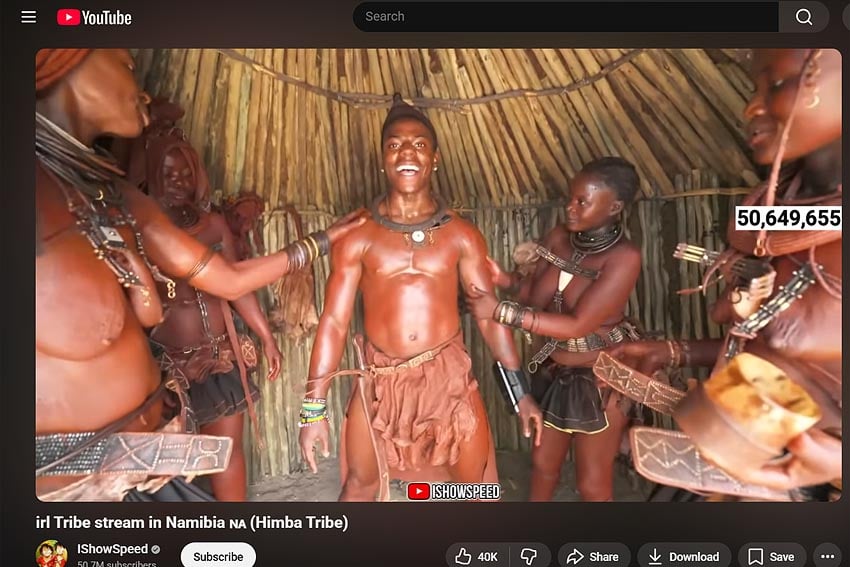Subscribe to IShowSpeed channel
850x567 pixels.
(218, 556)
